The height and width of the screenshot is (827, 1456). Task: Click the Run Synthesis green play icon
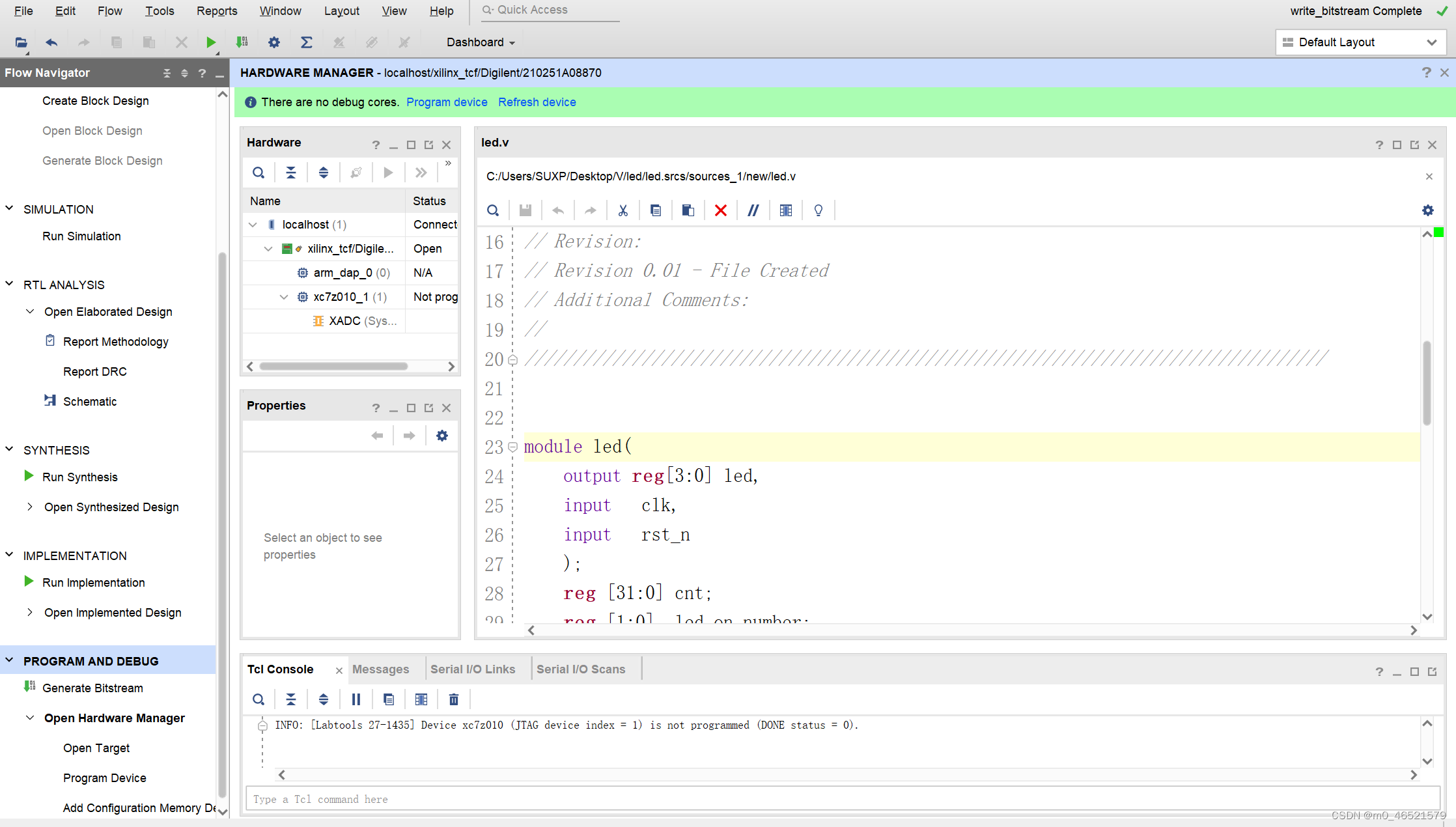29,476
